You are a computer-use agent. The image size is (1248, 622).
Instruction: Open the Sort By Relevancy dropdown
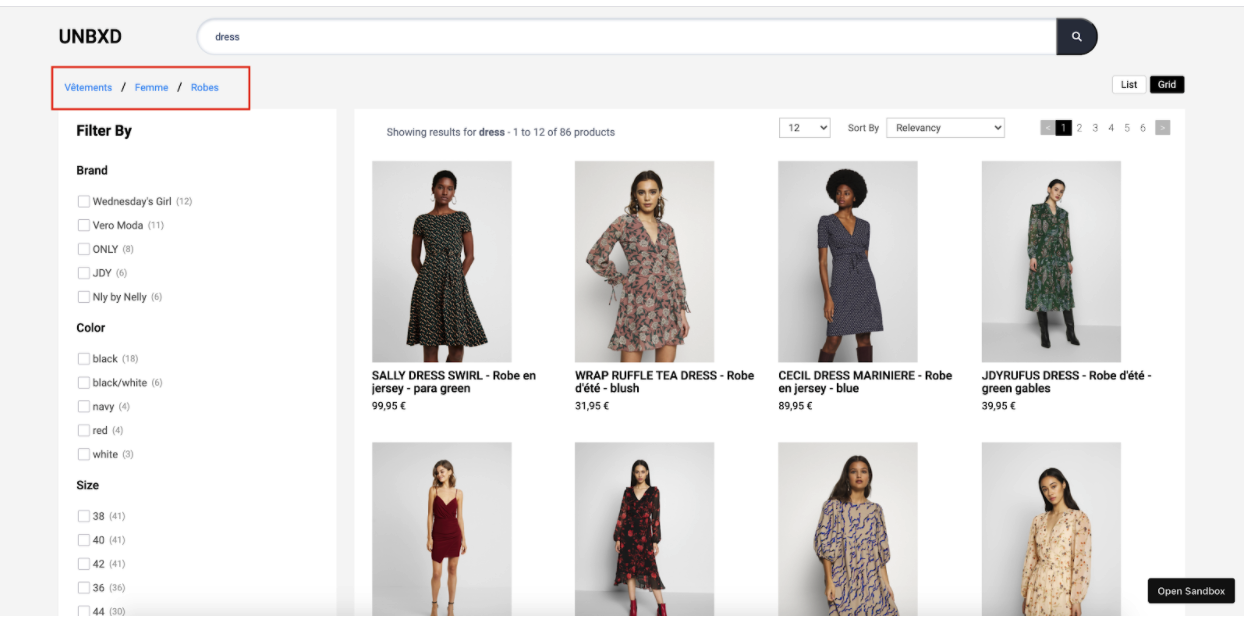click(945, 128)
